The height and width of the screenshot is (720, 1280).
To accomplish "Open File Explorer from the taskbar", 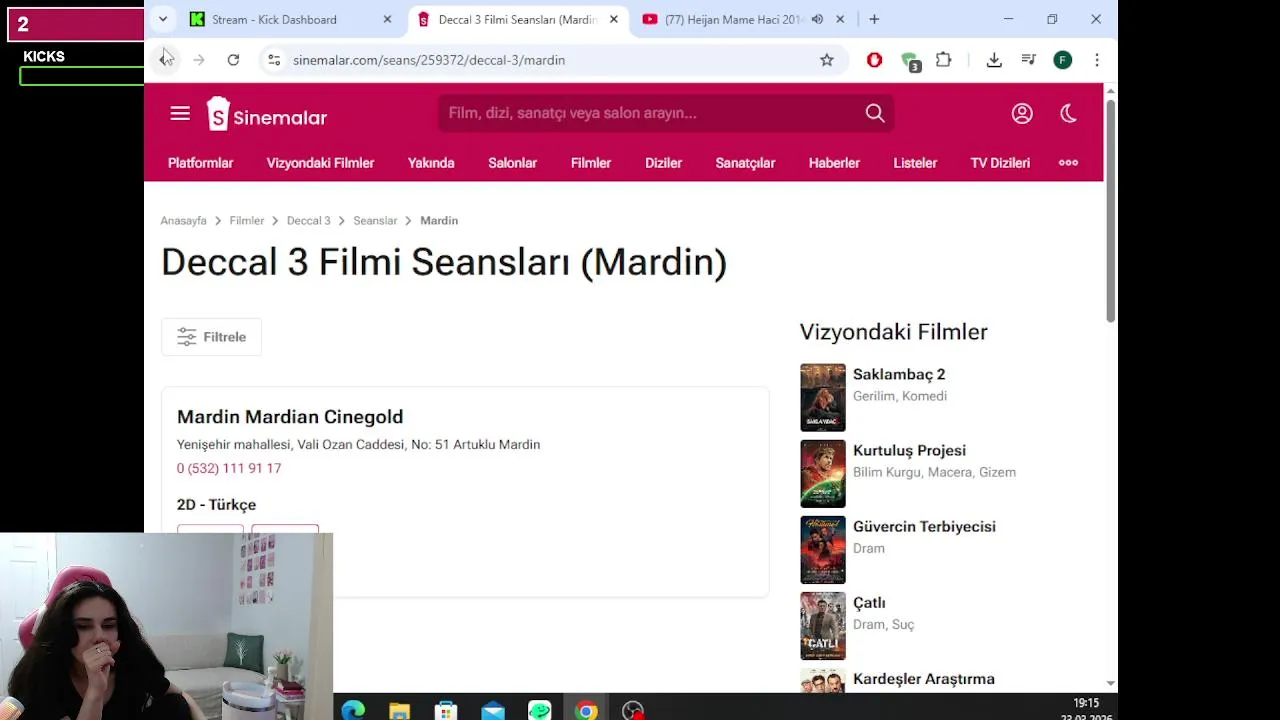I will [x=399, y=711].
